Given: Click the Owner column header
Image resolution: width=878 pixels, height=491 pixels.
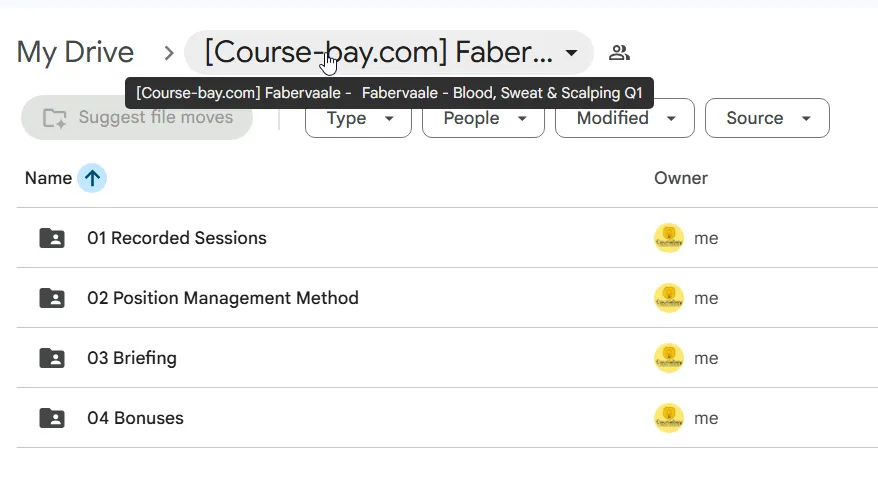Looking at the screenshot, I should [681, 178].
